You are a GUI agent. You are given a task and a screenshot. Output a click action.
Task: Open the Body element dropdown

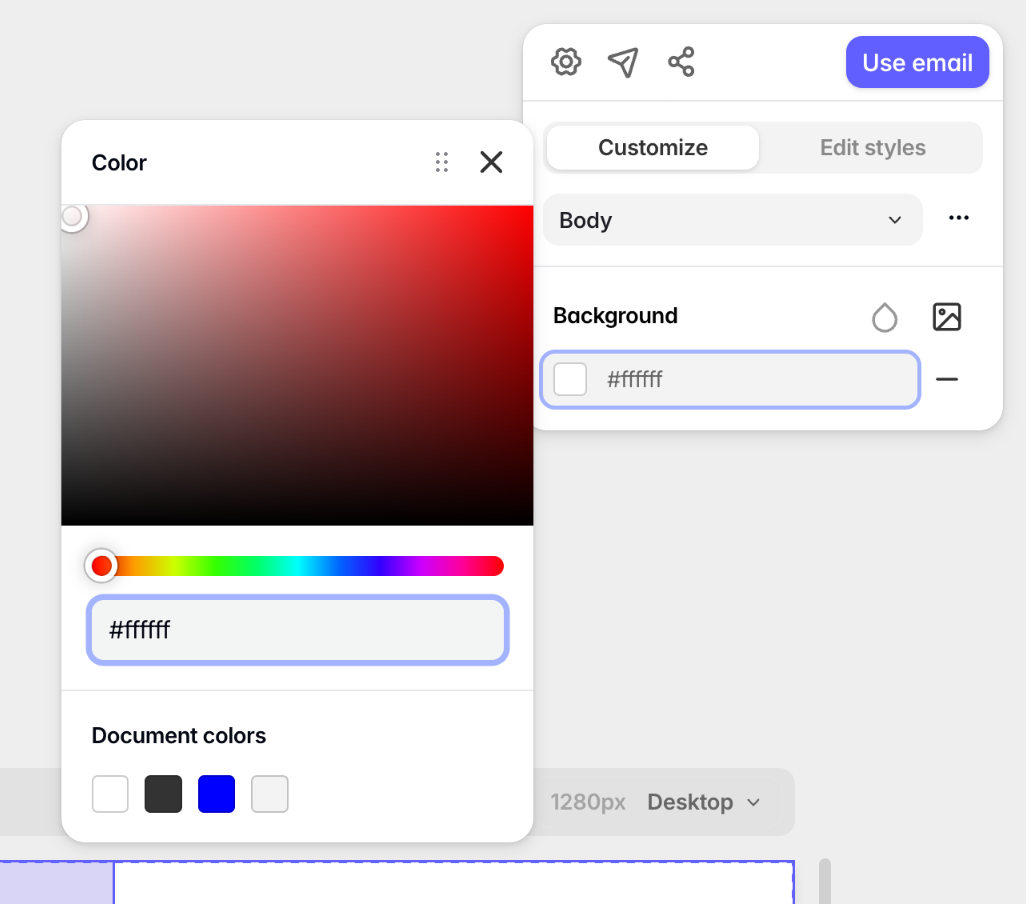pos(733,220)
